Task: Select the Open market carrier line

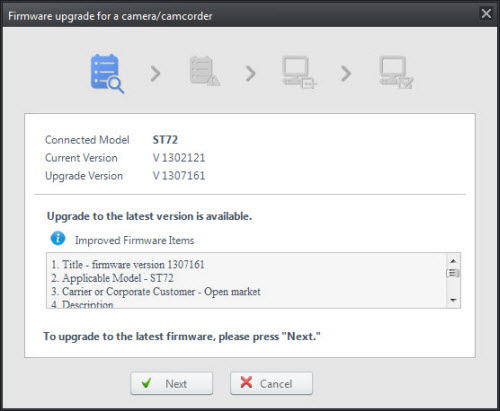Action: coord(156,291)
